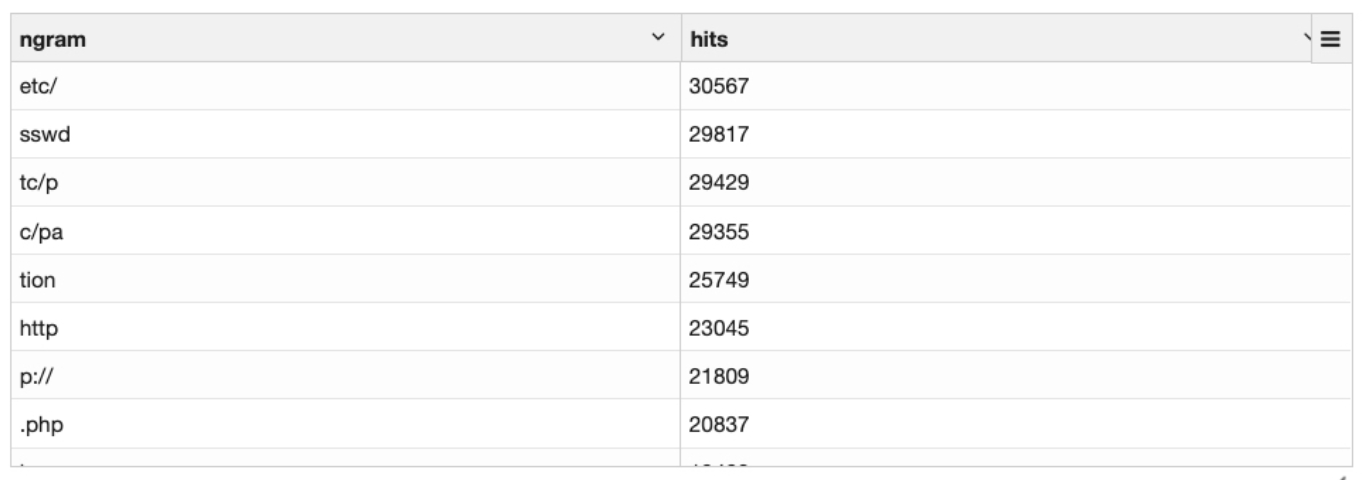Click the 29429 hits value
This screenshot has height=480, width=1362.
coord(719,183)
